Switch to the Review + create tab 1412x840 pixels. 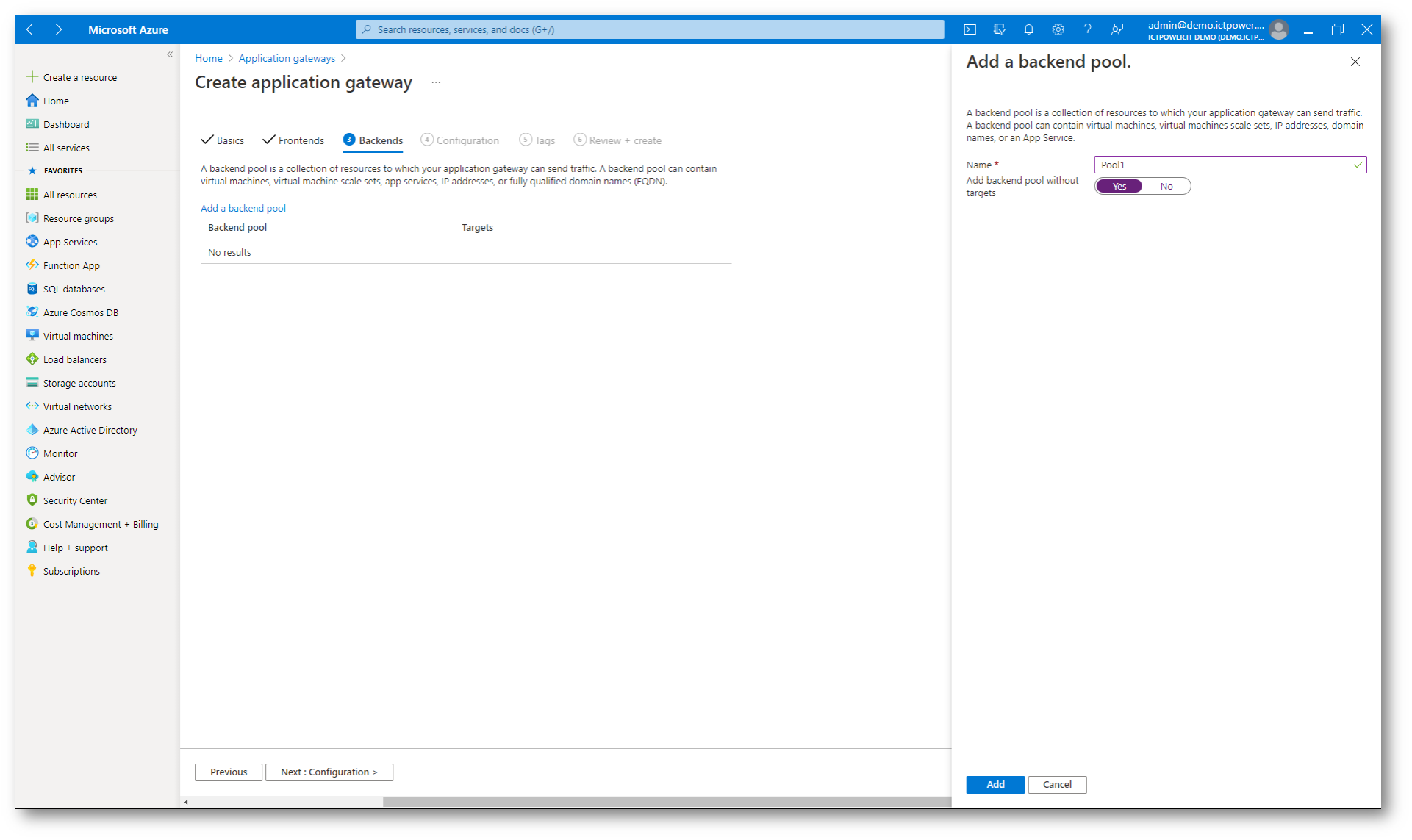(x=617, y=140)
